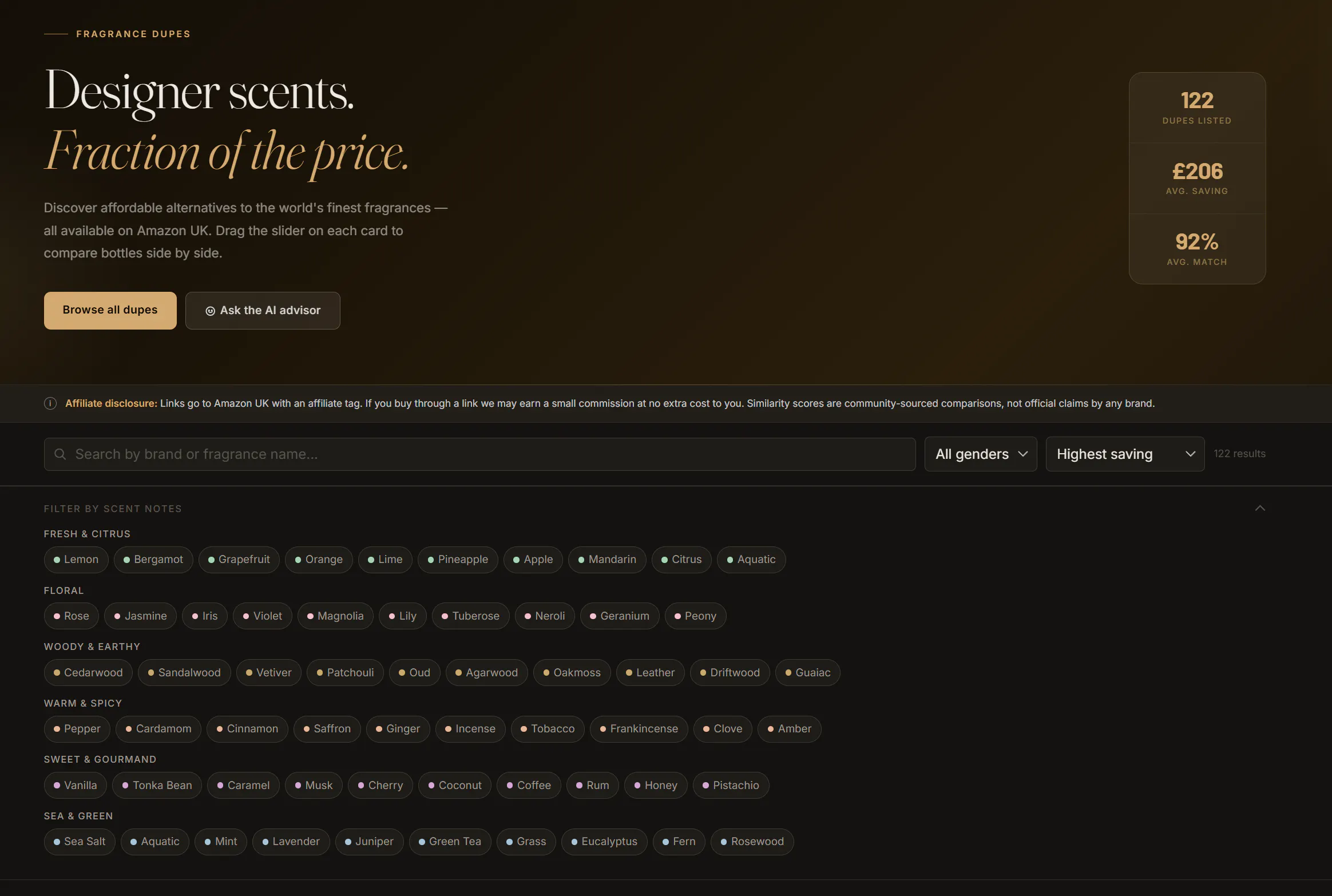This screenshot has width=1332, height=896.
Task: Select the Driftwood woody chip
Action: tap(730, 673)
